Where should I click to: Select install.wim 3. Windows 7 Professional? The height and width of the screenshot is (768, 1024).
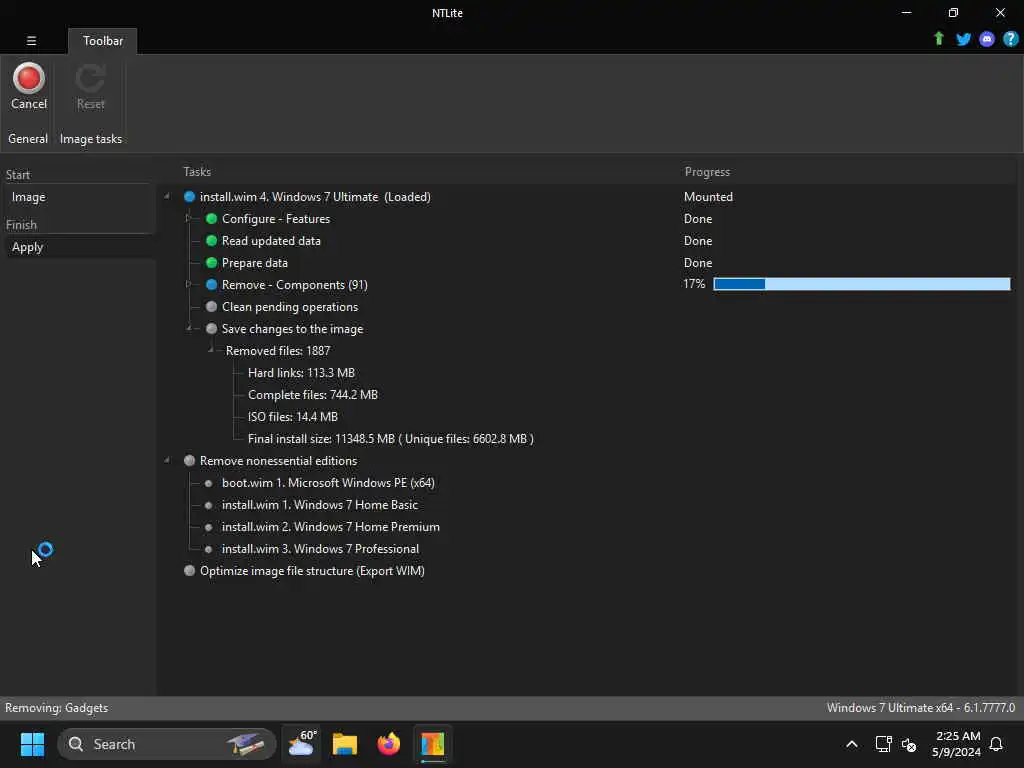click(320, 549)
